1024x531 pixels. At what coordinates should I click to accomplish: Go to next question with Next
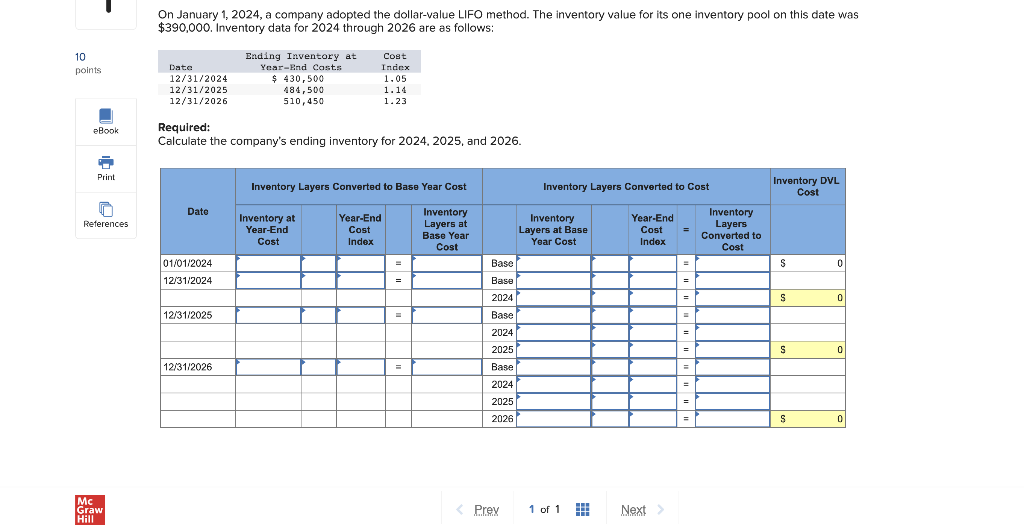tap(642, 509)
